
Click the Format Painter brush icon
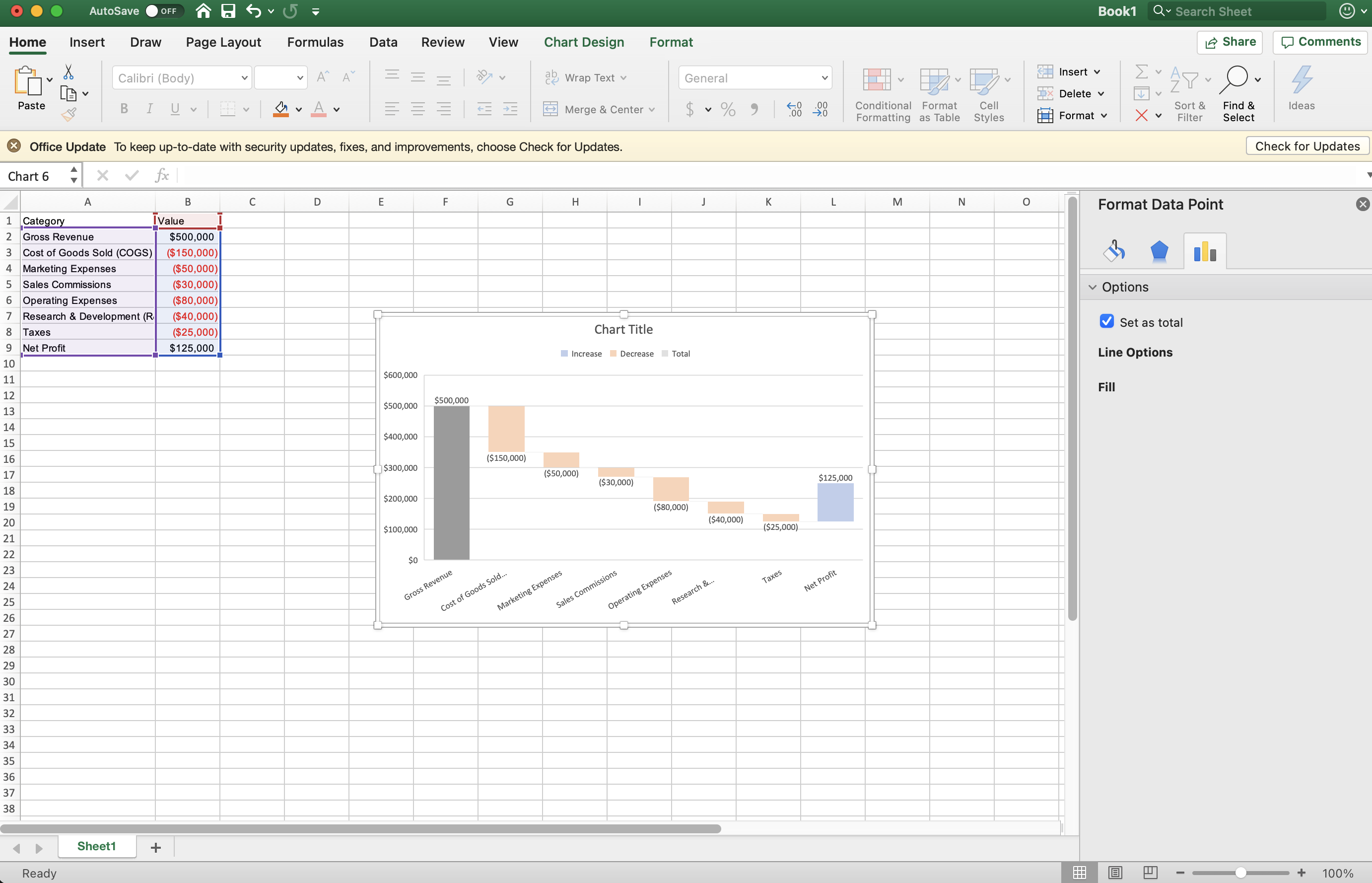tap(69, 115)
